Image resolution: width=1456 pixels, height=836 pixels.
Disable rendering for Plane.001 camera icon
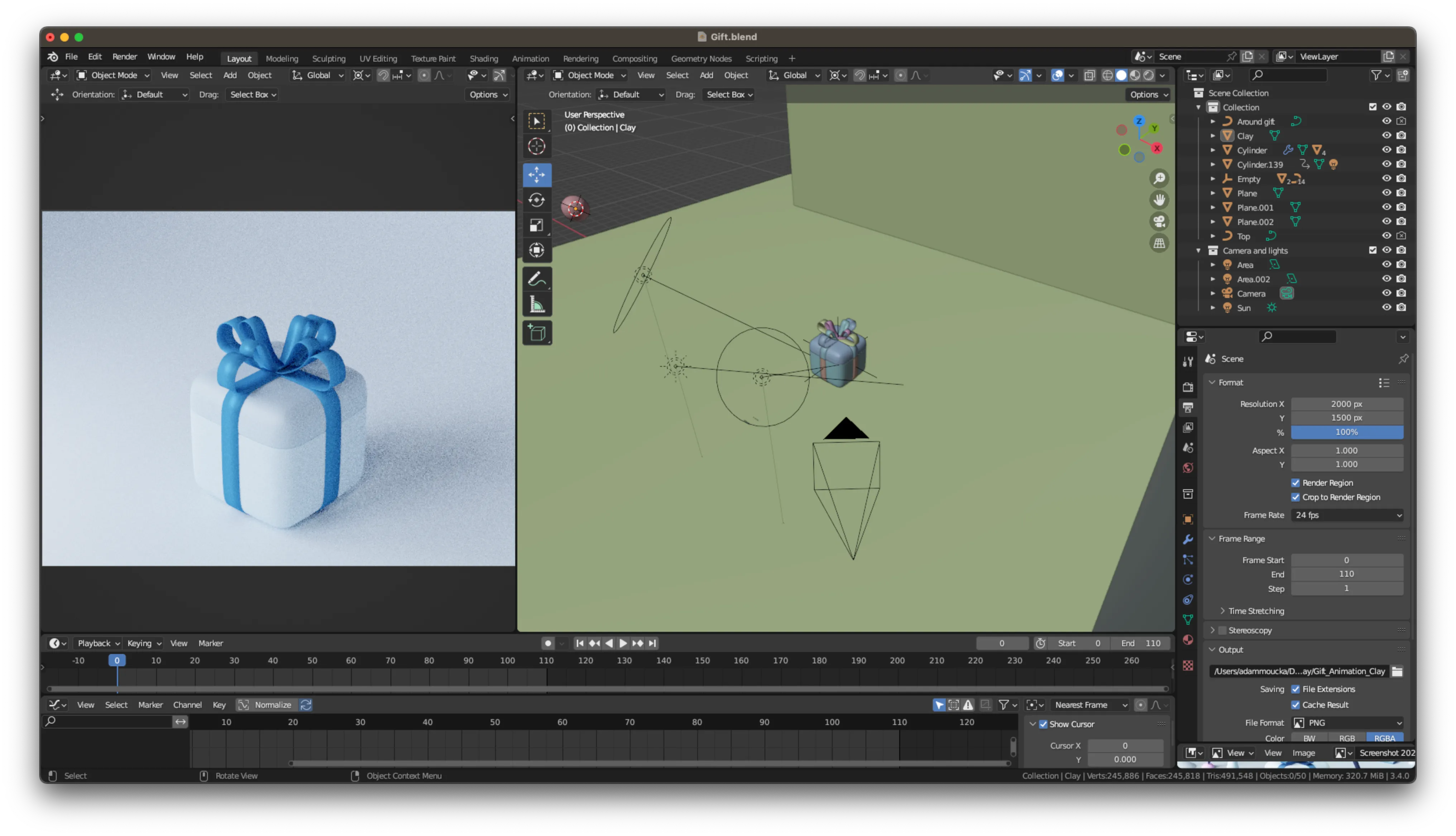(1401, 207)
